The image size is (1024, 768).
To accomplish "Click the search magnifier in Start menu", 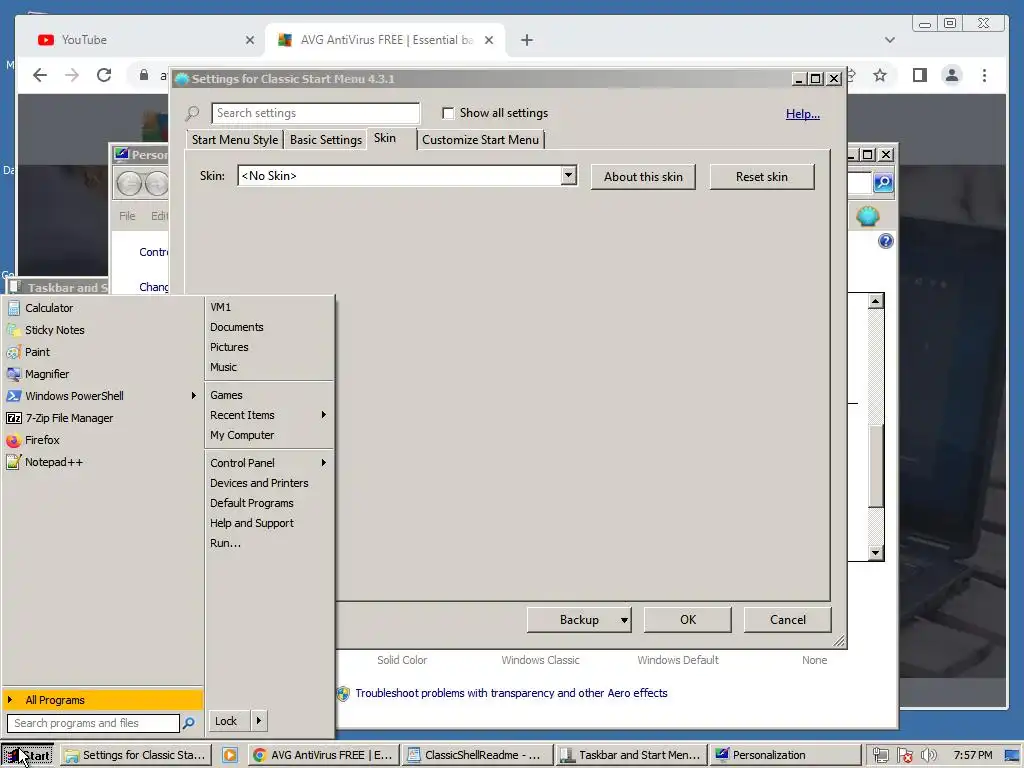I will (x=189, y=723).
